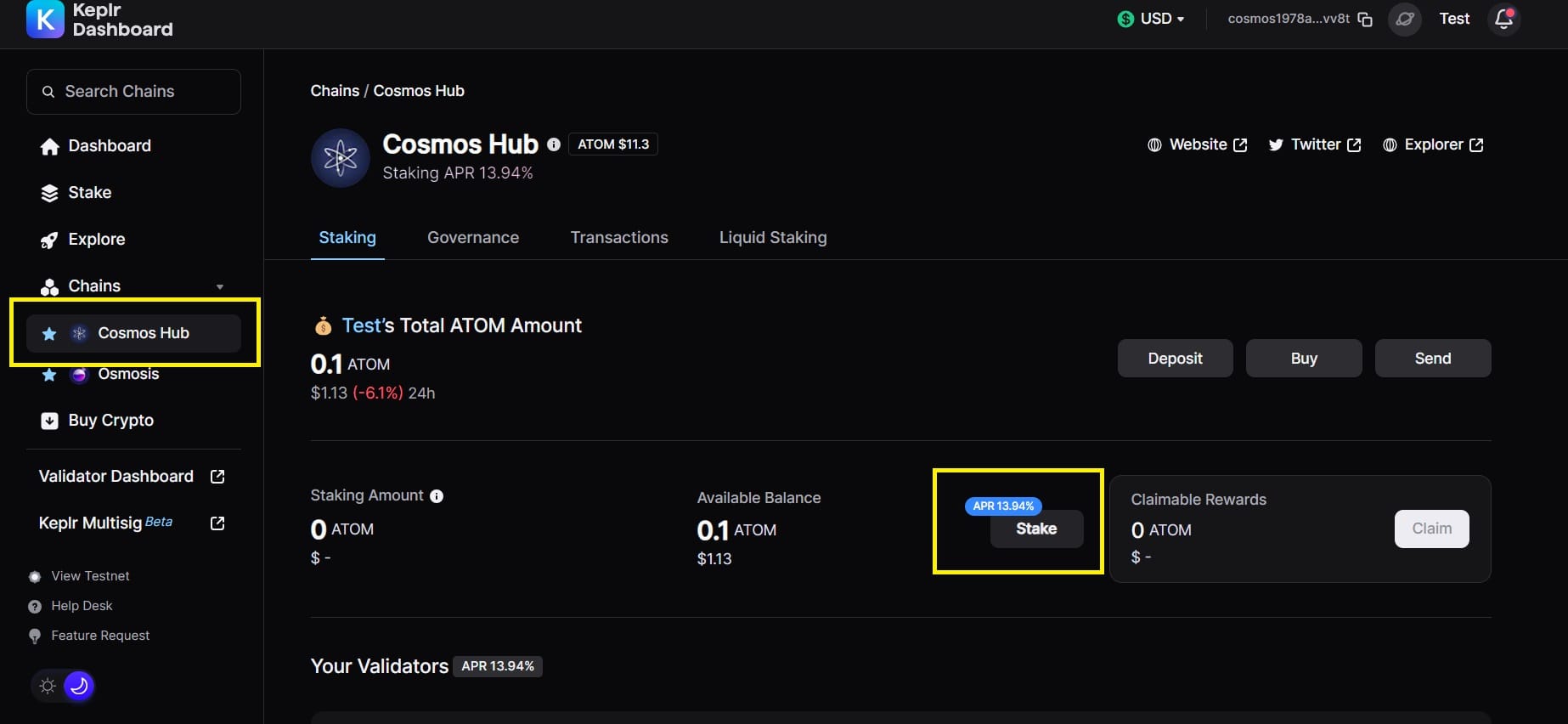Click the planet avatar icon in header
The width and height of the screenshot is (1568, 724).
coord(1405,19)
